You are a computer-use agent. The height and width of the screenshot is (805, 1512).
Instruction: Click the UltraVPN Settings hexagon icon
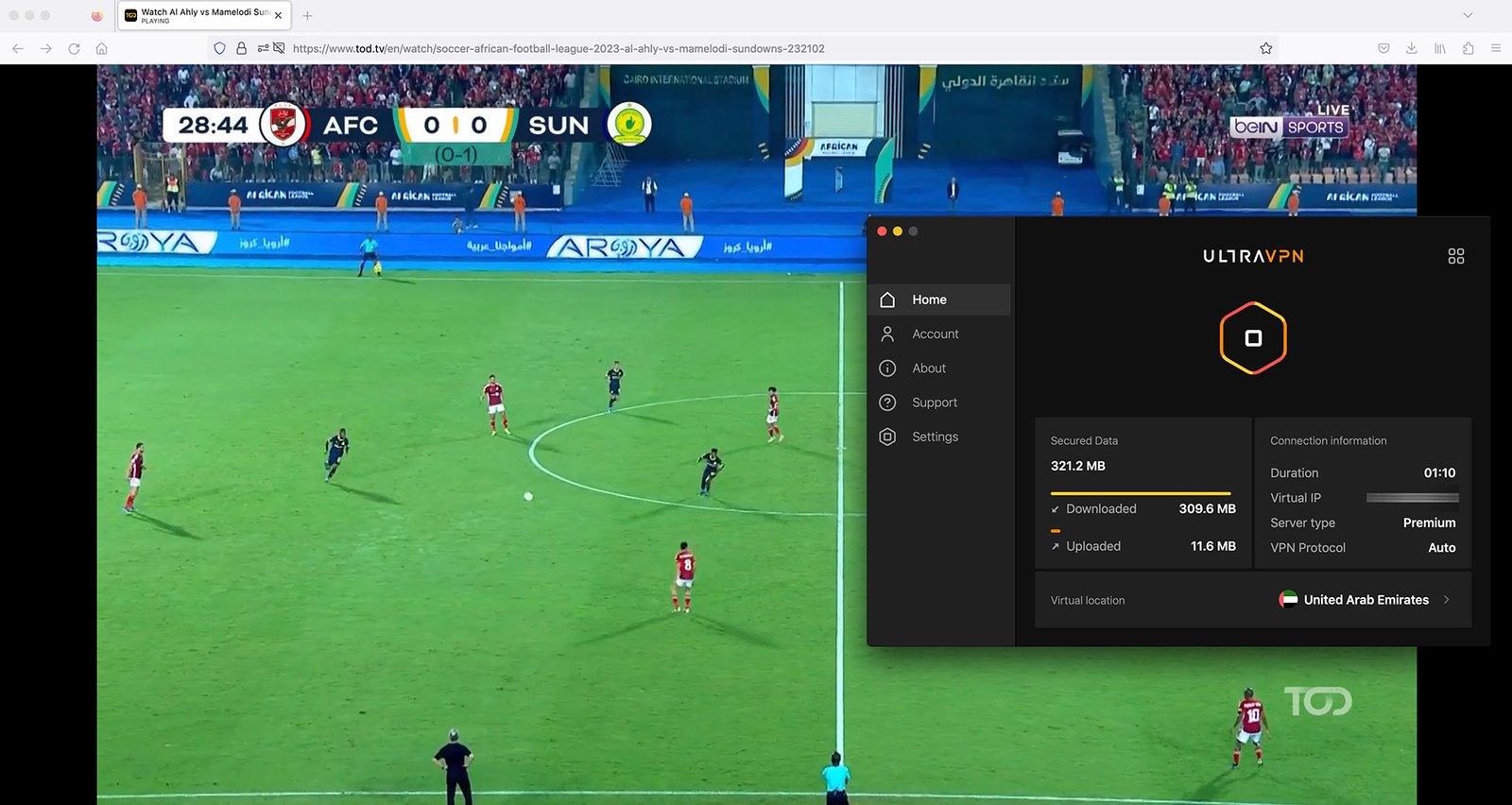887,437
